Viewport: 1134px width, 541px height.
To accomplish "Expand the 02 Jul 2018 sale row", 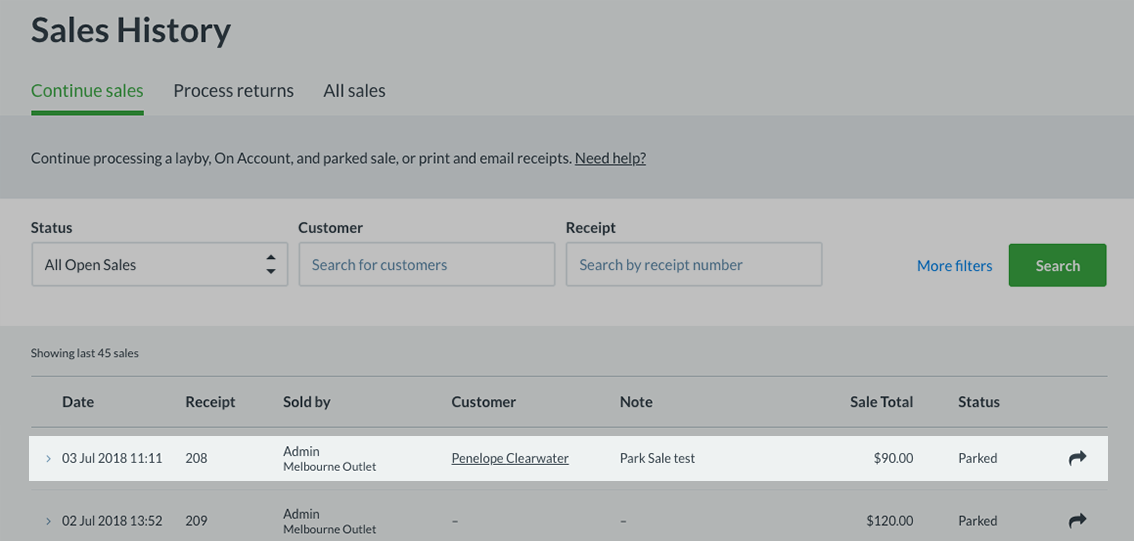I will coord(48,521).
